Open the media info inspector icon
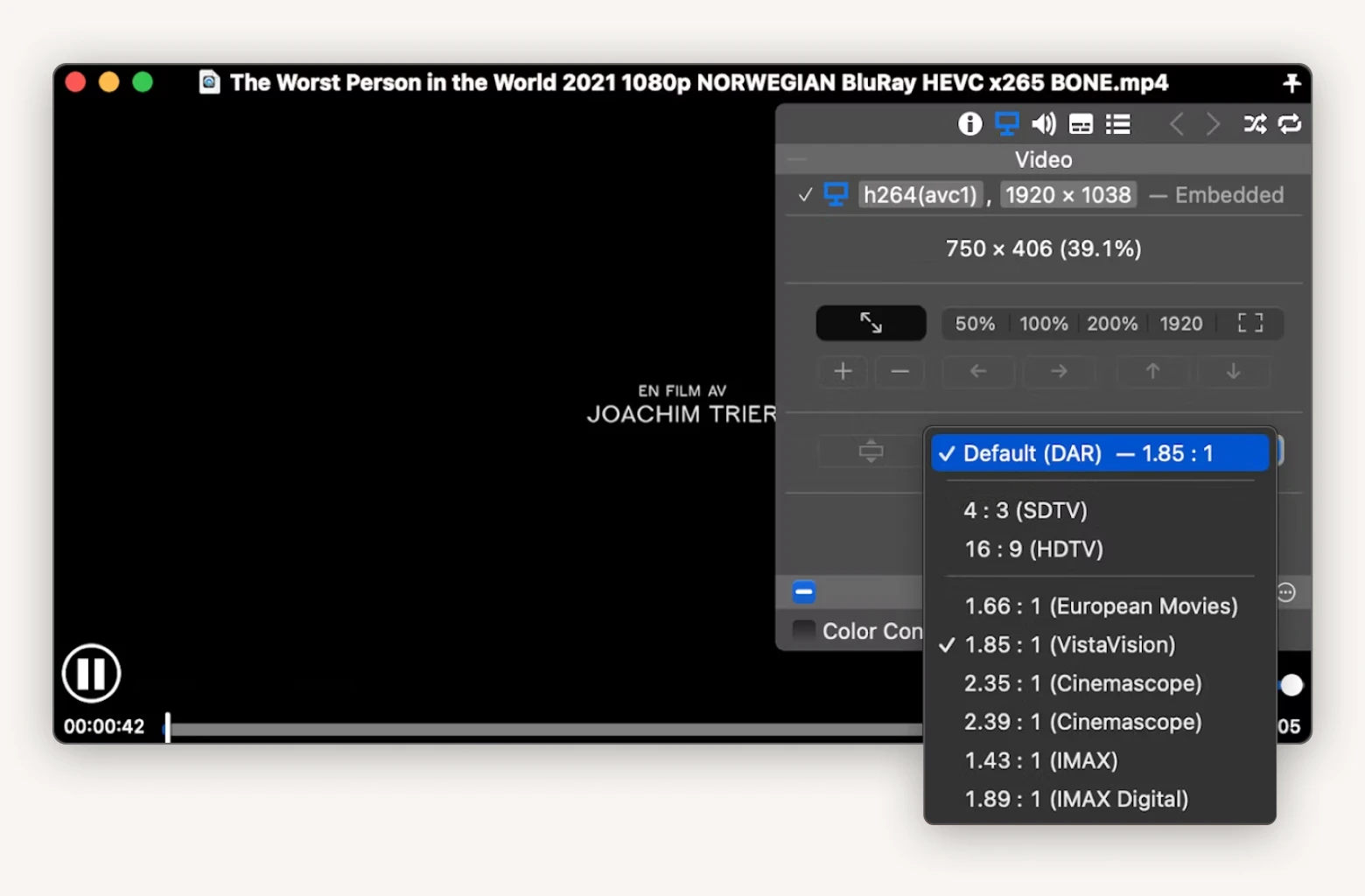The height and width of the screenshot is (896, 1365). pos(969,124)
